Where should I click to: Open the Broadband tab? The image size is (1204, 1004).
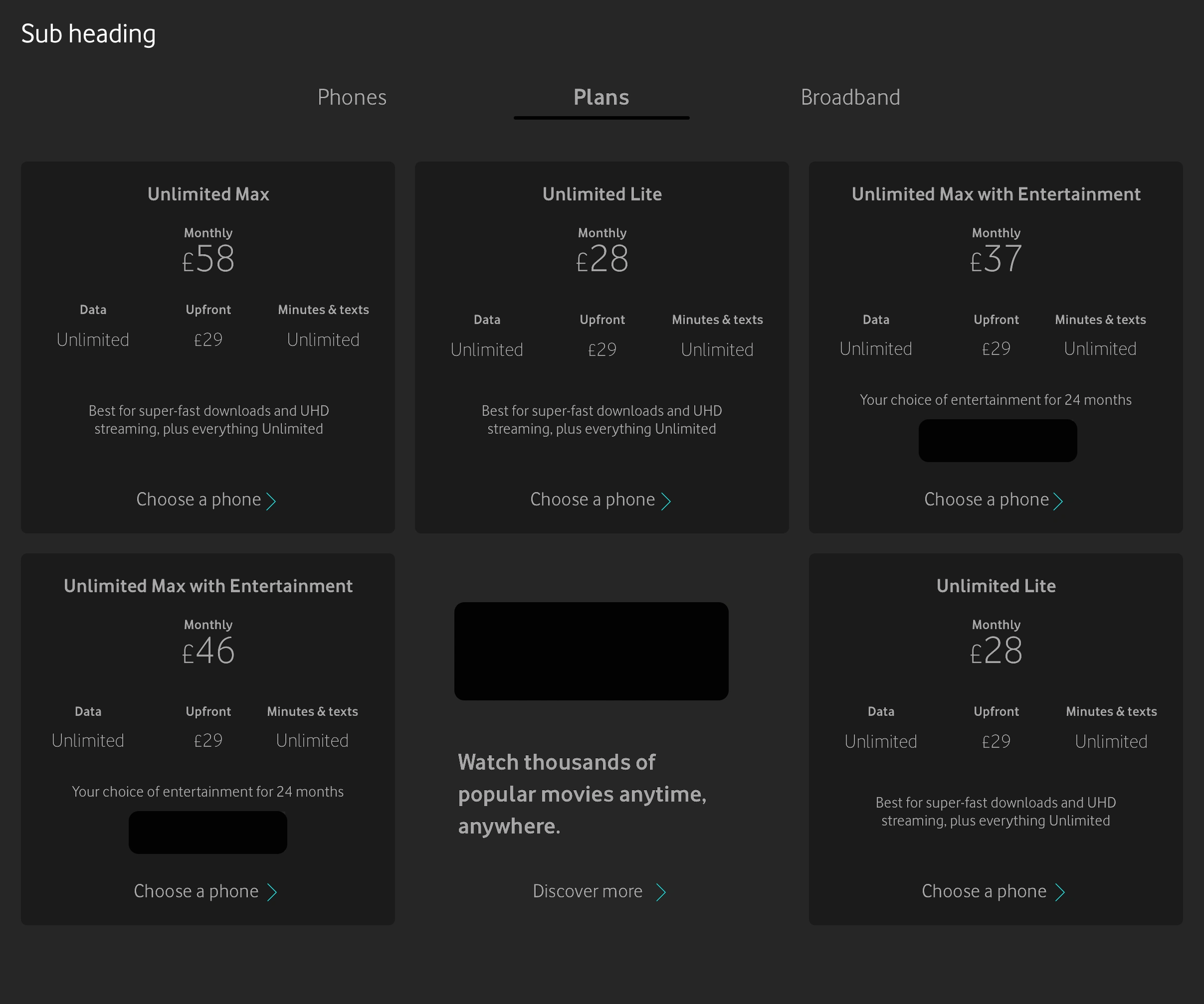(x=850, y=97)
